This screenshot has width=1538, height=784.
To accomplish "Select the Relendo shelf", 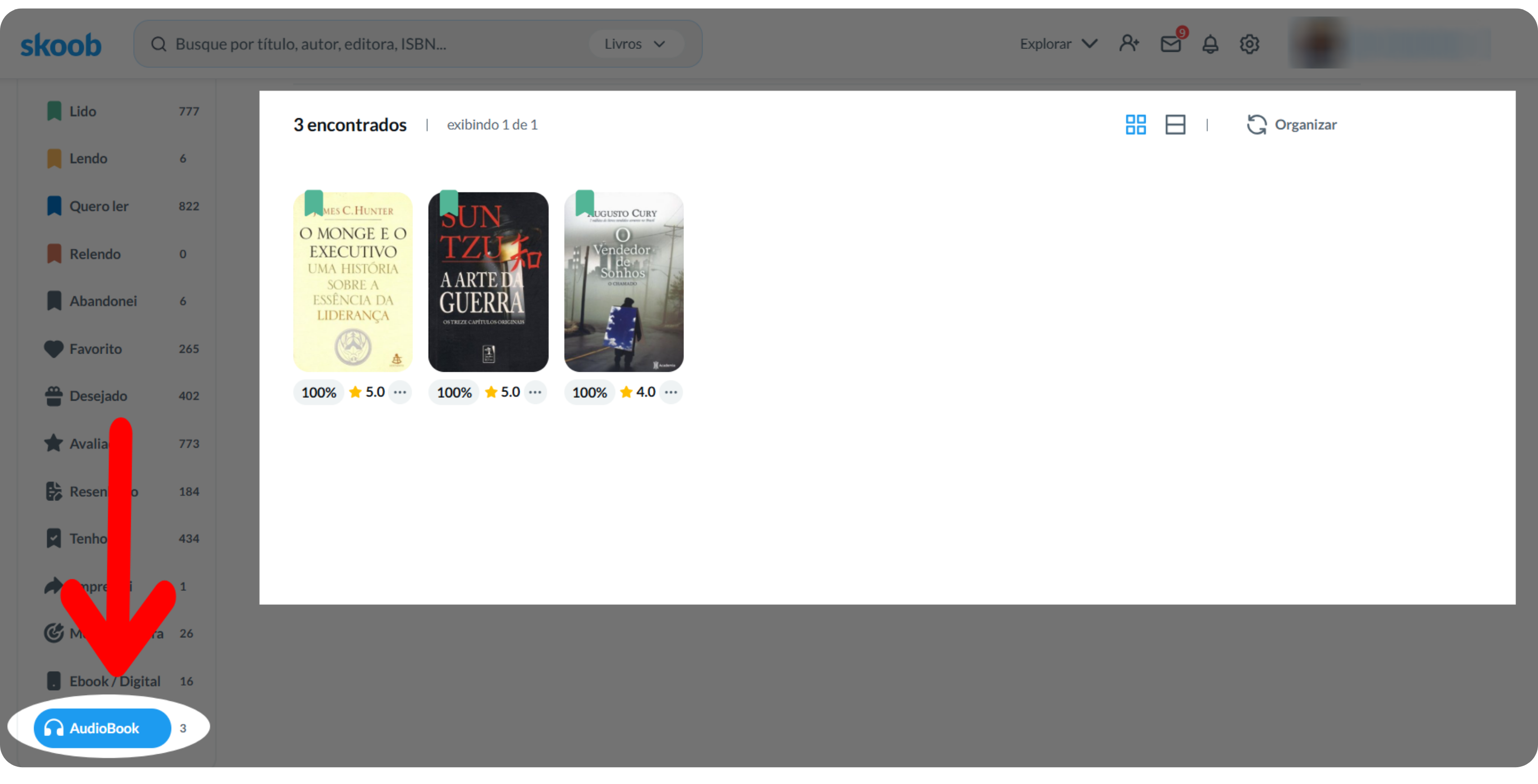I will 116,254.
